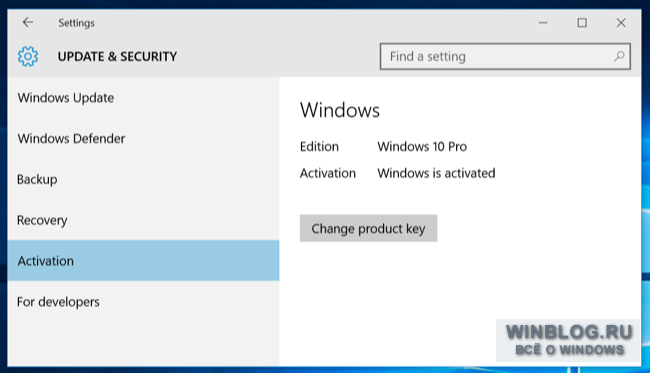Image resolution: width=650 pixels, height=373 pixels.
Task: Select Activation in the sidebar
Action: pyautogui.click(x=143, y=261)
